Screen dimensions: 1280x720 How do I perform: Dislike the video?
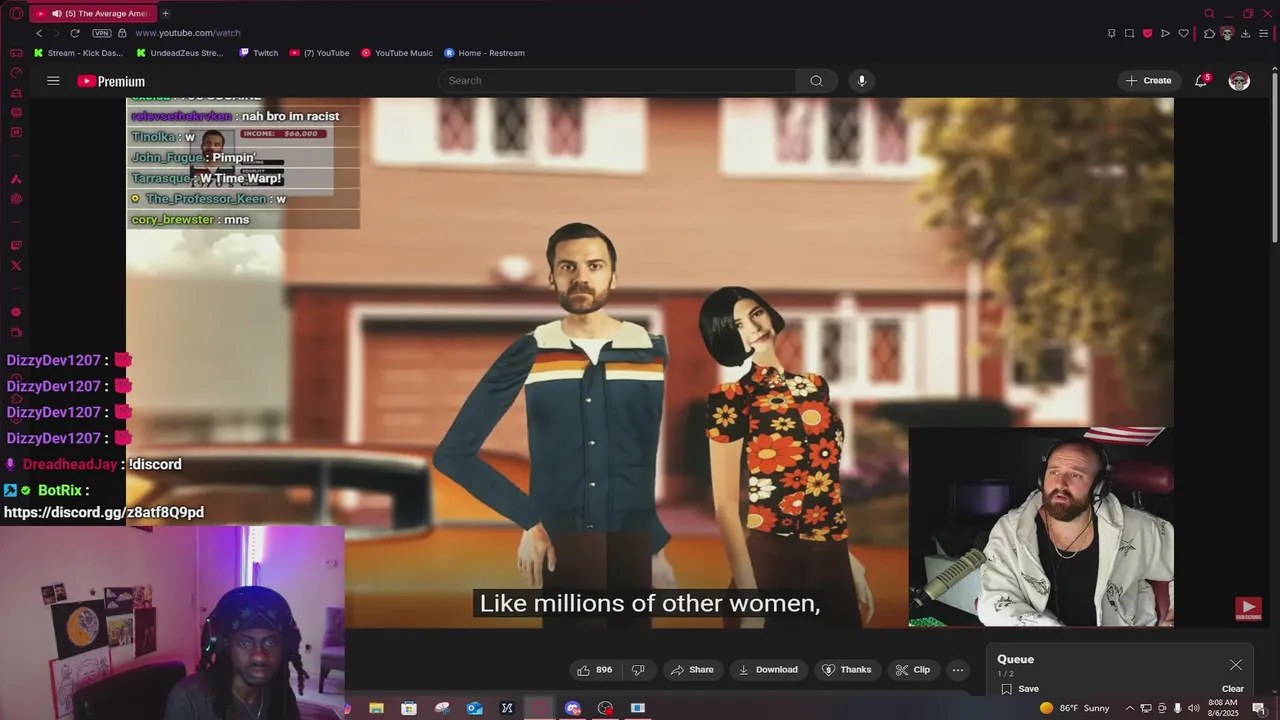638,670
